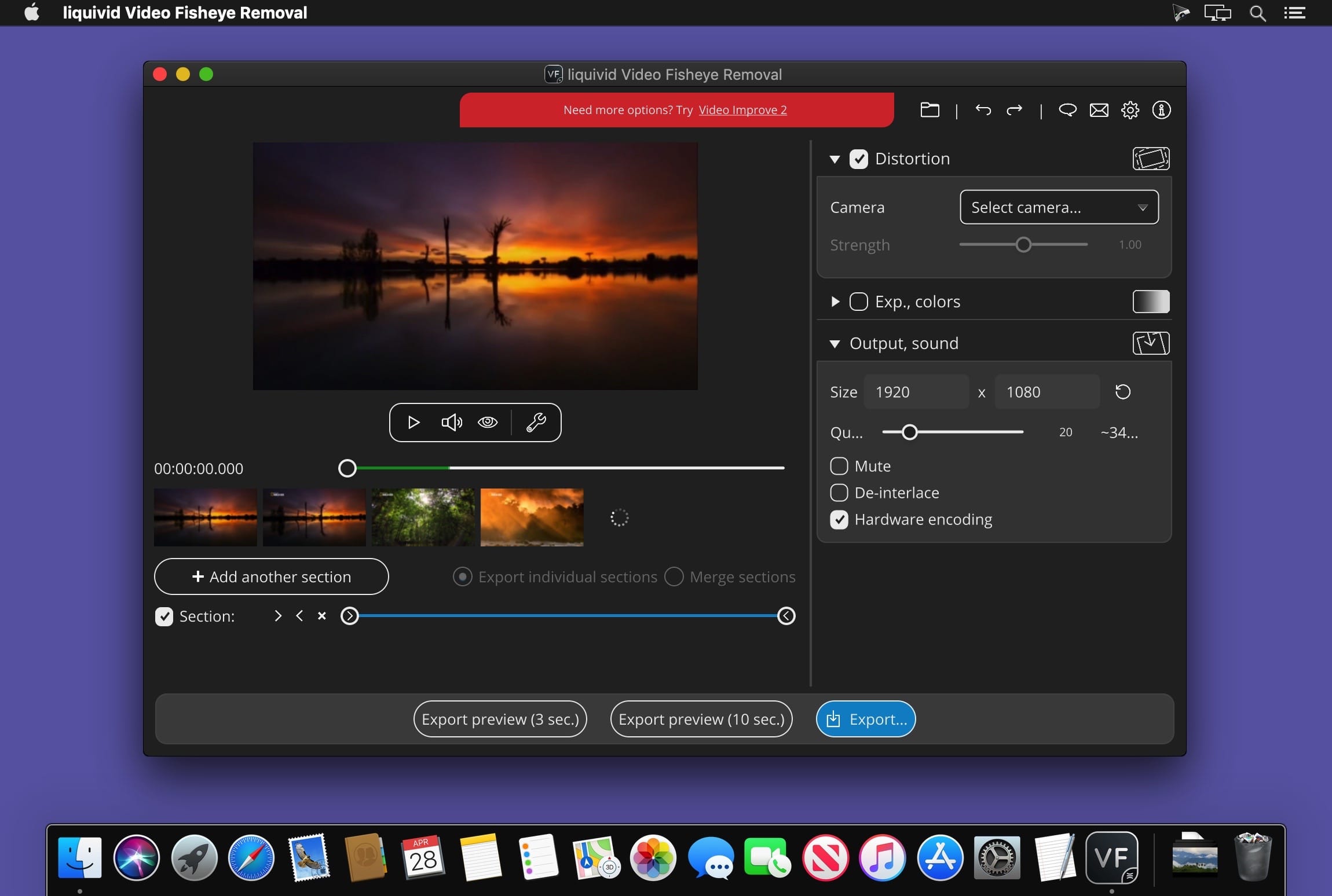The width and height of the screenshot is (1332, 896).
Task: Click the eye preview toggle icon
Action: click(488, 422)
